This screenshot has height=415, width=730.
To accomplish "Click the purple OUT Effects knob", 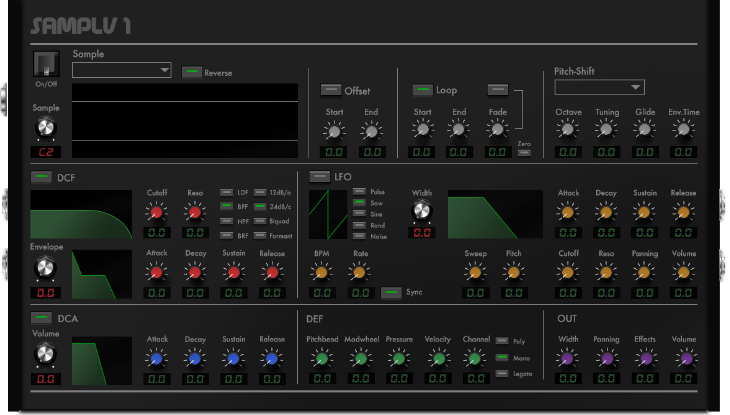I will click(646, 359).
